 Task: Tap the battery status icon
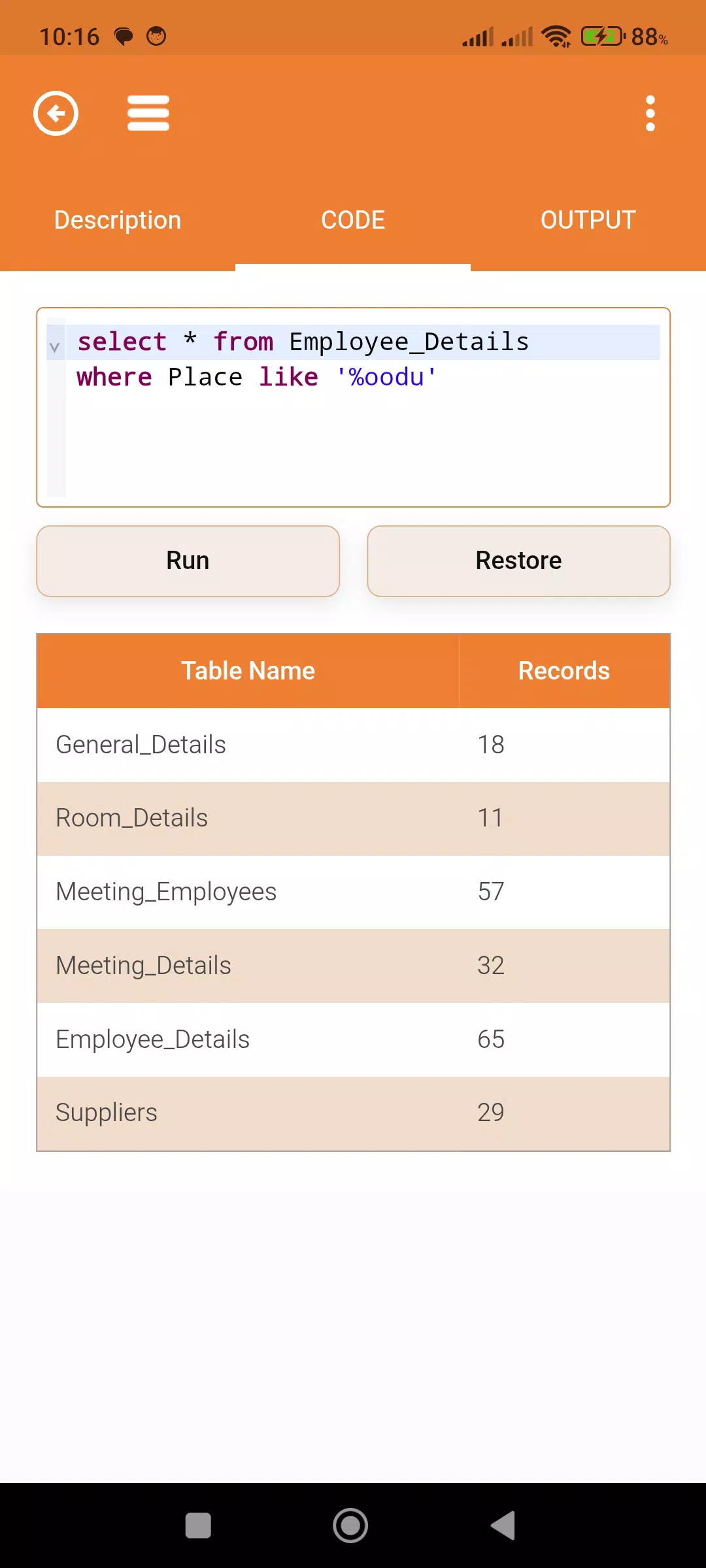[x=603, y=36]
